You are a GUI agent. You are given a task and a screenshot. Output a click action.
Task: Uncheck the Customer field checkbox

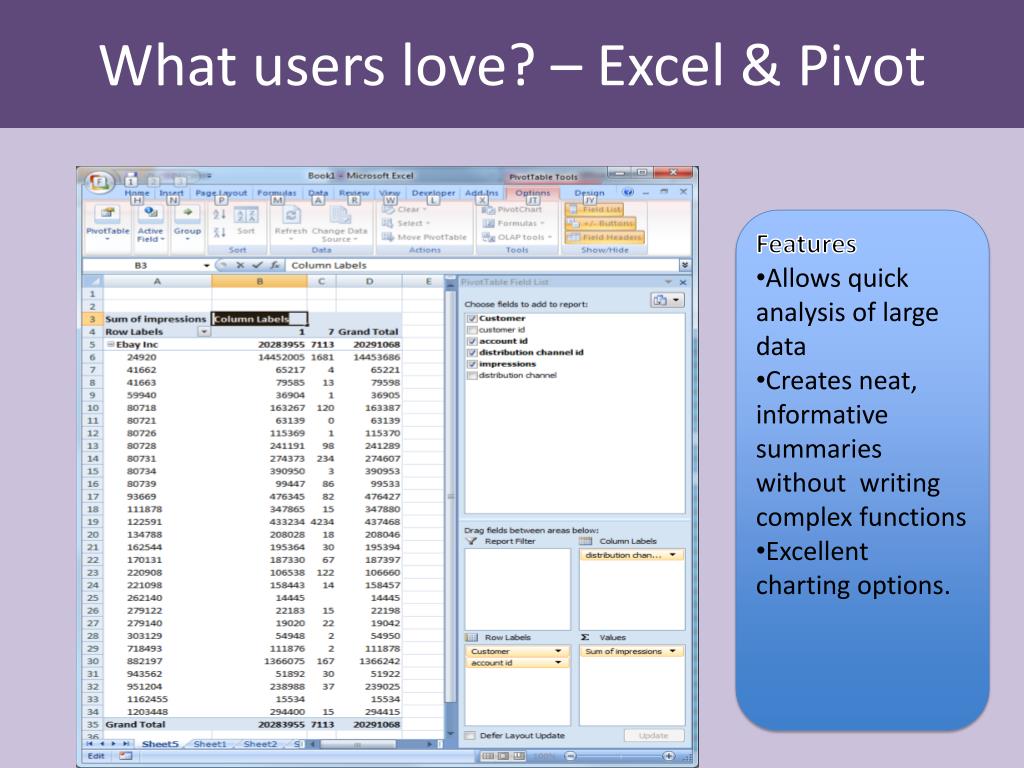click(x=472, y=319)
